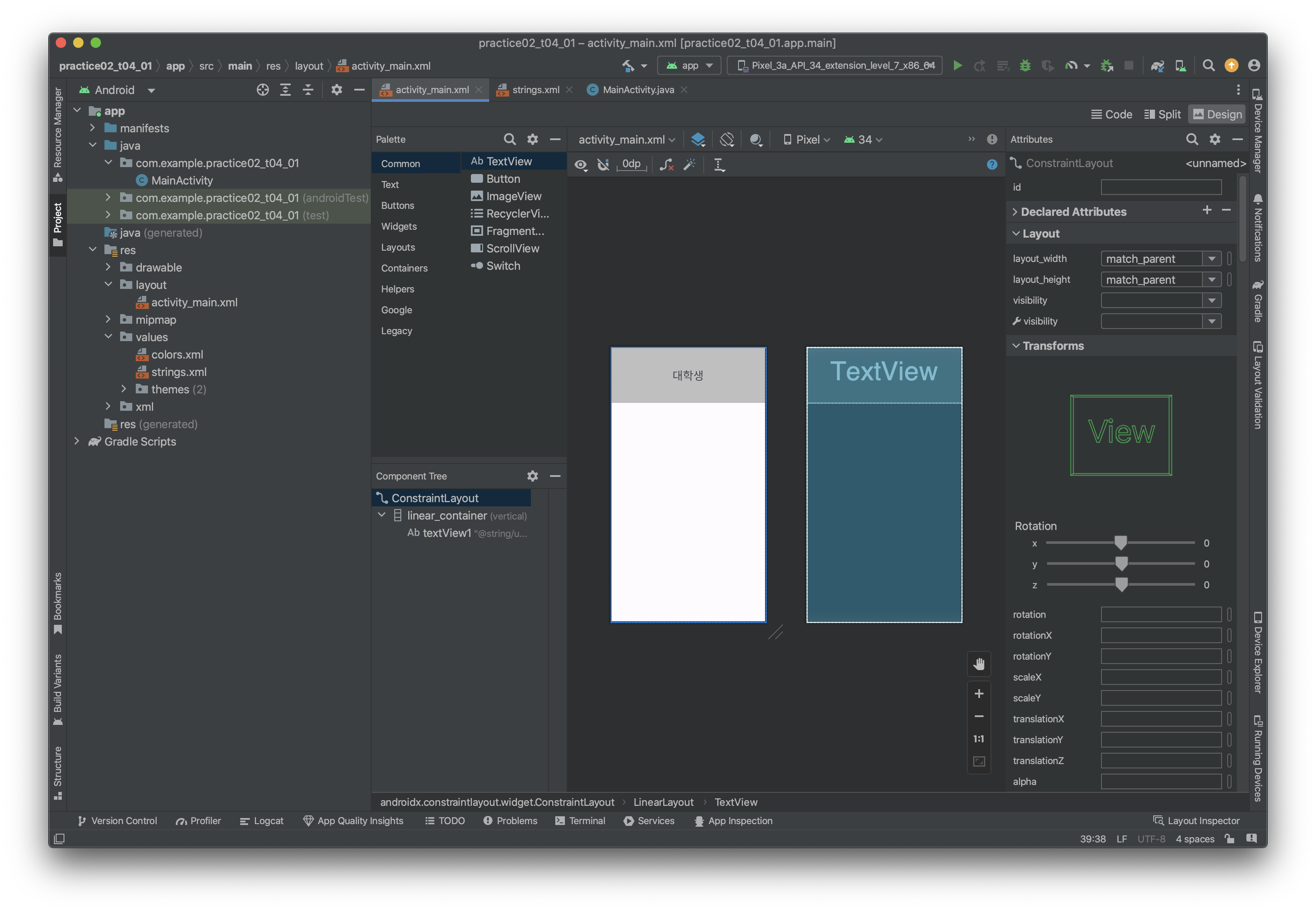This screenshot has height=912, width=1316.
Task: Click the id input field
Action: [1161, 188]
